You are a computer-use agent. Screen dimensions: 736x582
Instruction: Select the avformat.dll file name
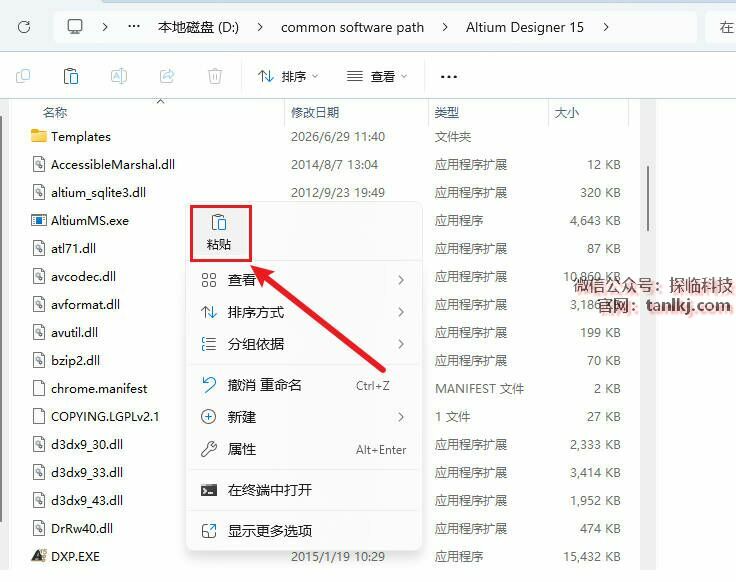click(85, 305)
